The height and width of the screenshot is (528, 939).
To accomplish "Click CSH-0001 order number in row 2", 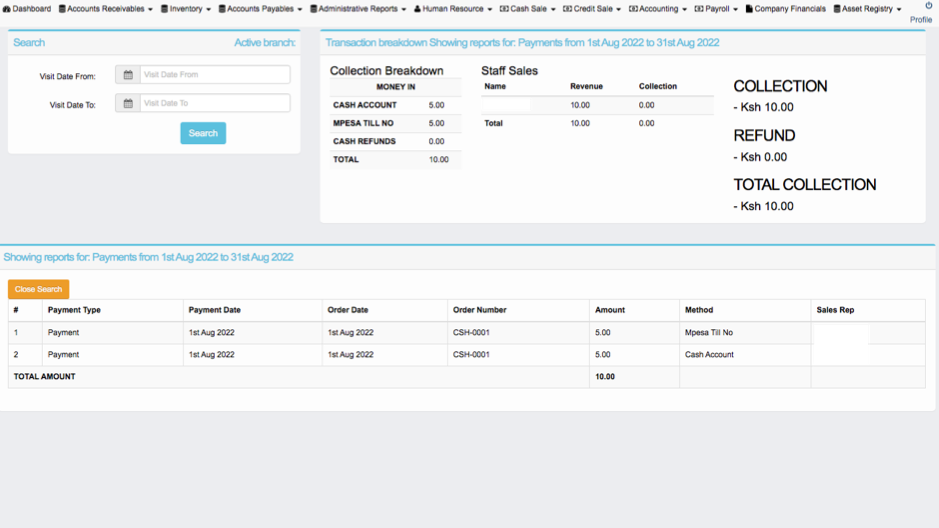I will click(471, 354).
